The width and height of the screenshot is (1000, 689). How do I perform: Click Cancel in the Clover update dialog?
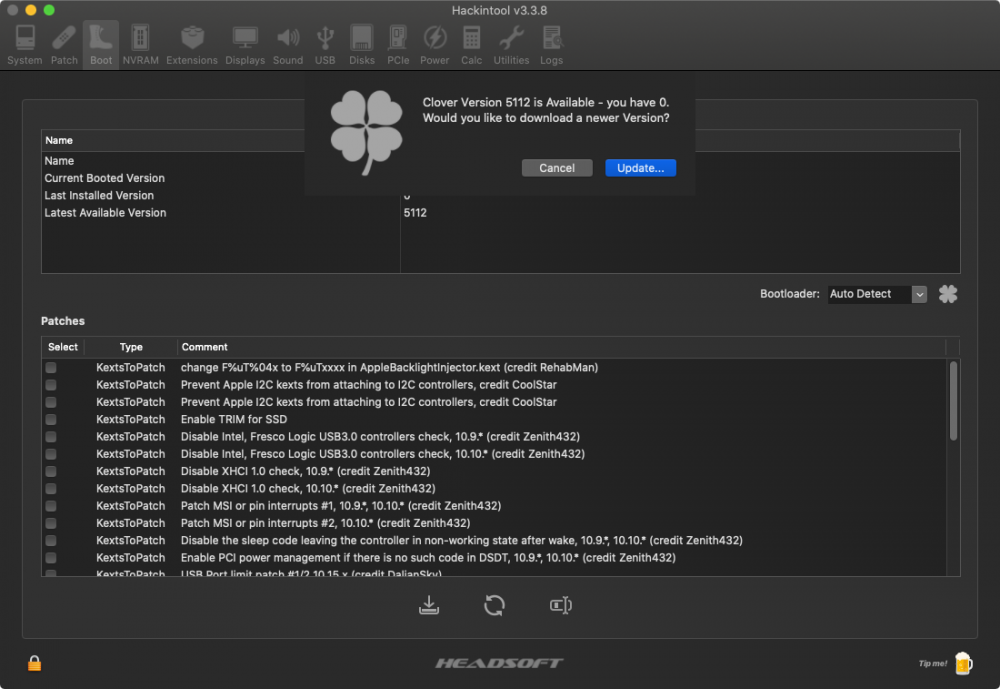pyautogui.click(x=557, y=168)
